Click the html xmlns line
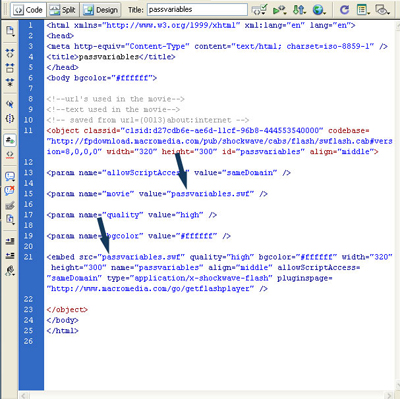400x399 pixels. point(201,25)
